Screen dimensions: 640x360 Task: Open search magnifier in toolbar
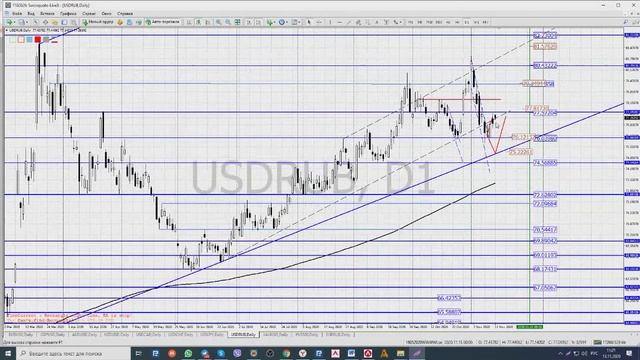pos(626,22)
